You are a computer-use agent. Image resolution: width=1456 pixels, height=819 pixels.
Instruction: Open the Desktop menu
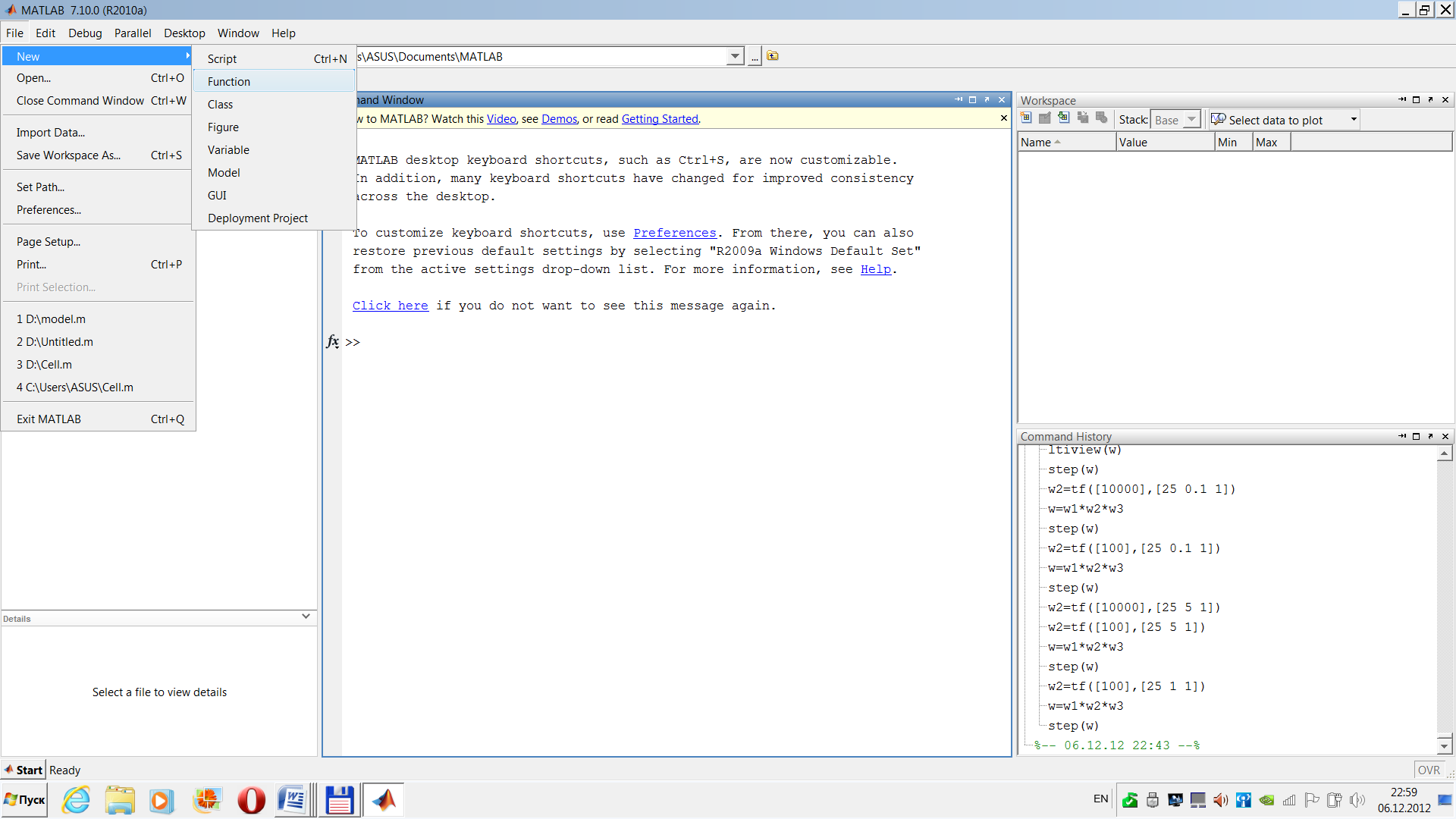click(184, 33)
